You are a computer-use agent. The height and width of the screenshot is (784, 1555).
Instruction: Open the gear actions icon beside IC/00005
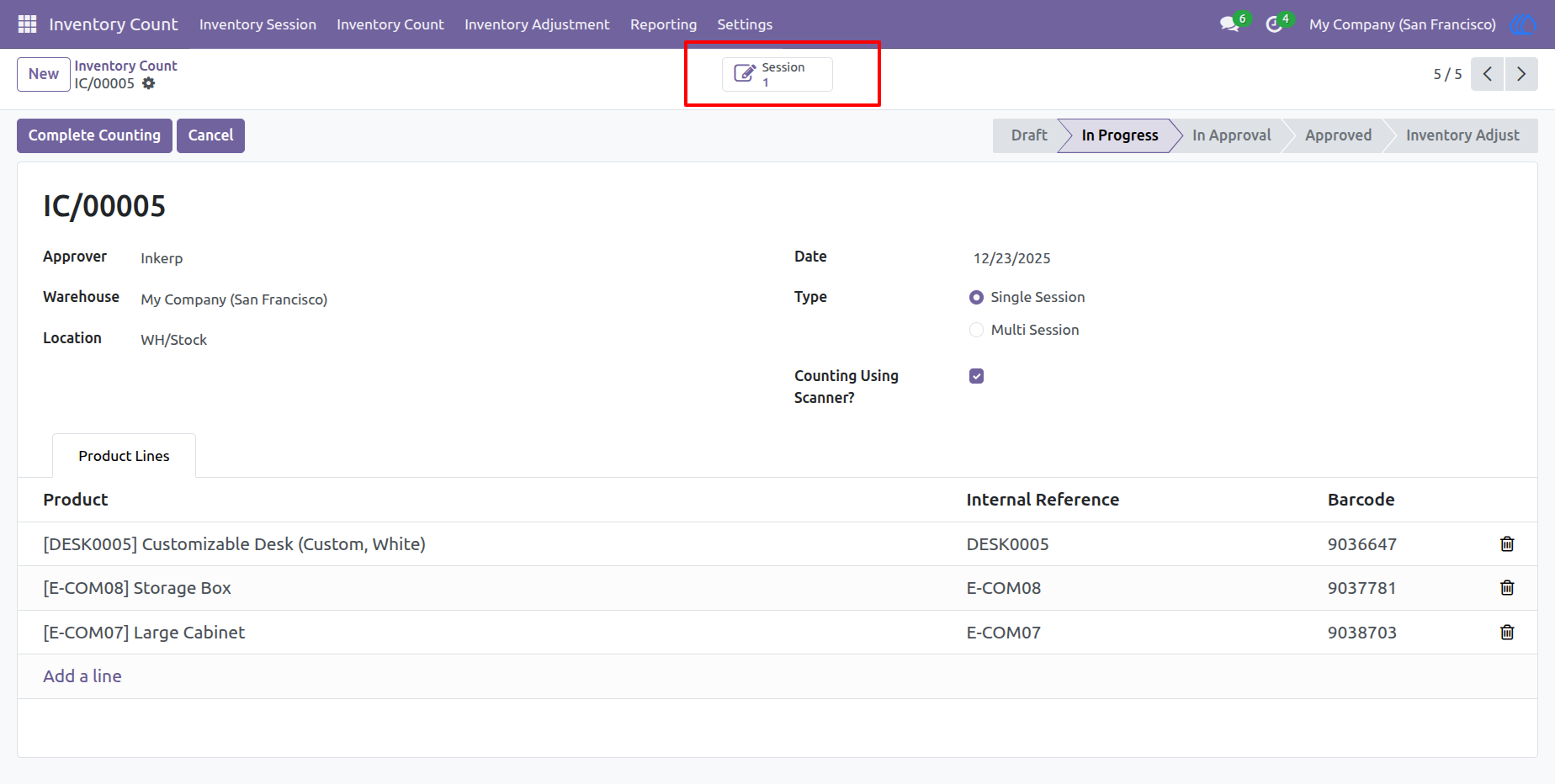pyautogui.click(x=149, y=83)
